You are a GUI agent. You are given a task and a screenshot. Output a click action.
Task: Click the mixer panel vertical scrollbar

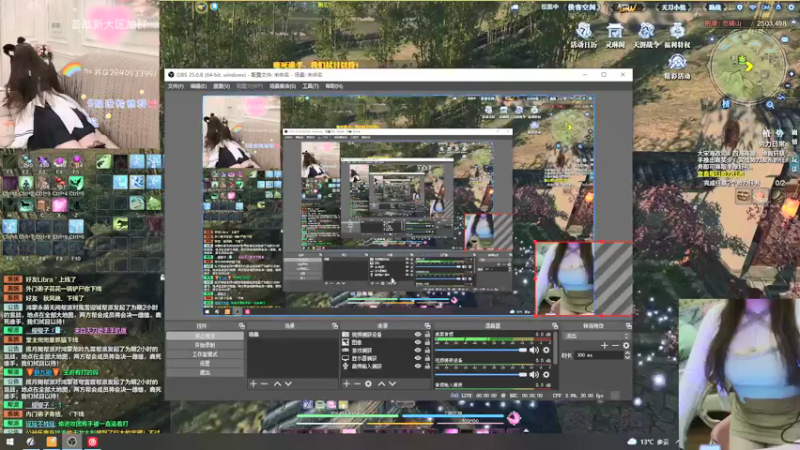[556, 348]
